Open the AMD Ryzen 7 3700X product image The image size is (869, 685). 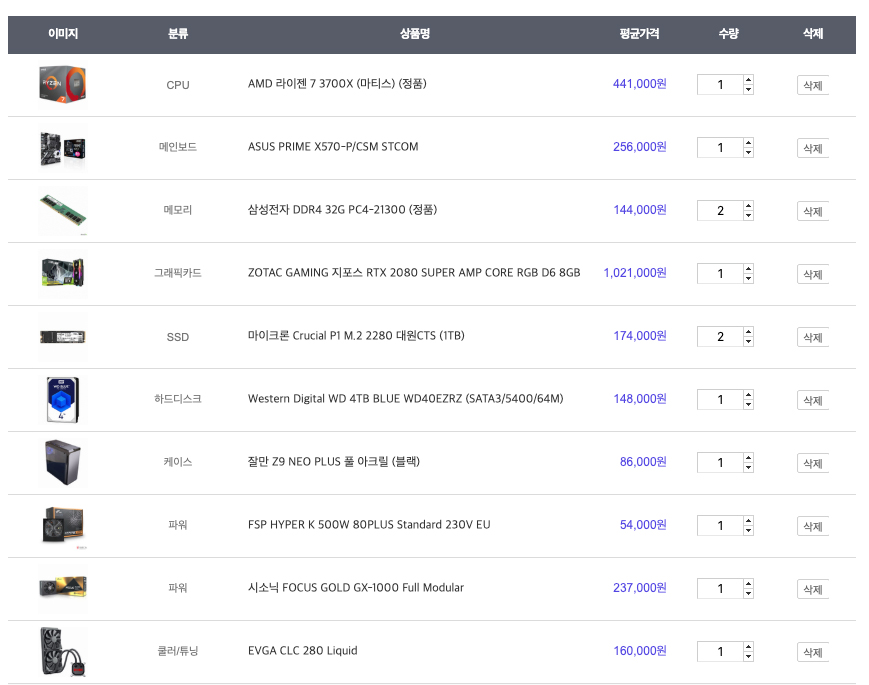[63, 85]
